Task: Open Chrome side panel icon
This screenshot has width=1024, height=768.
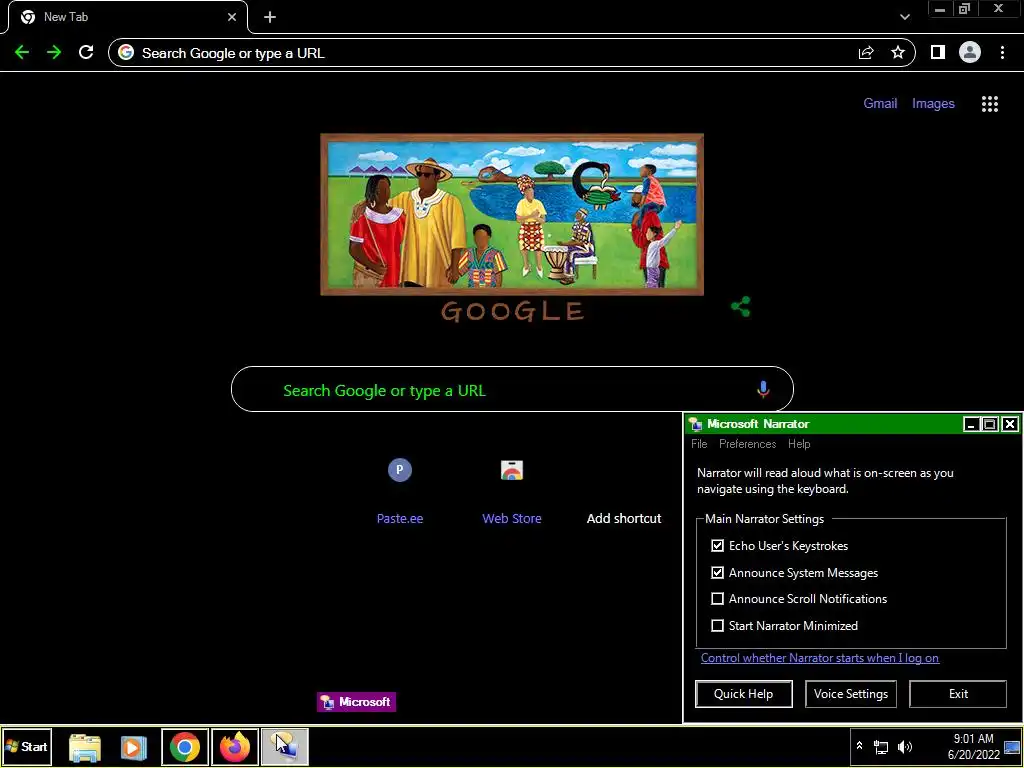Action: click(x=938, y=52)
